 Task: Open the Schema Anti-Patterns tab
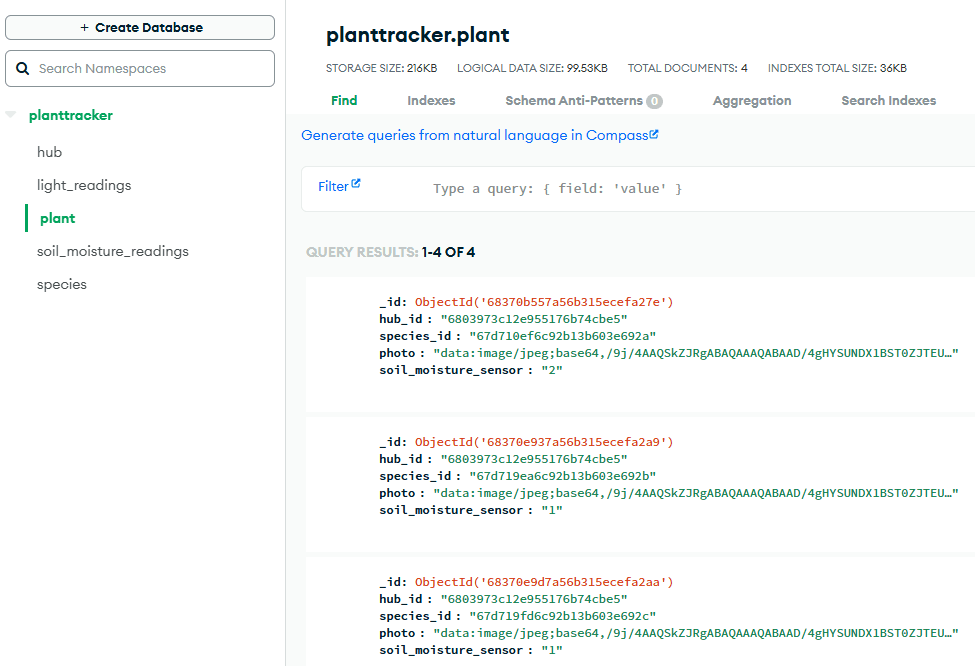[x=581, y=100]
